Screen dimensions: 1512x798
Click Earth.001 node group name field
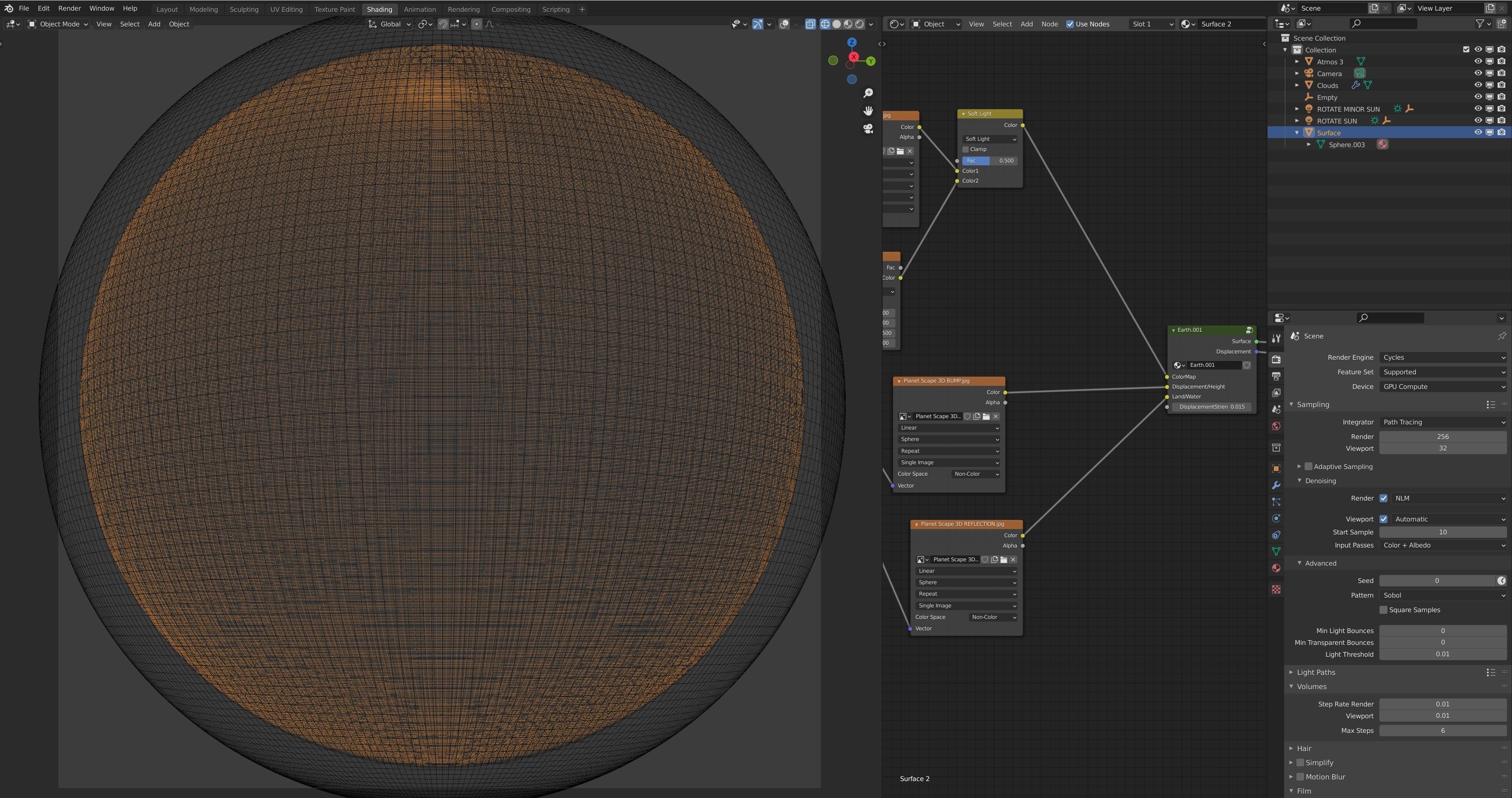pos(1213,365)
